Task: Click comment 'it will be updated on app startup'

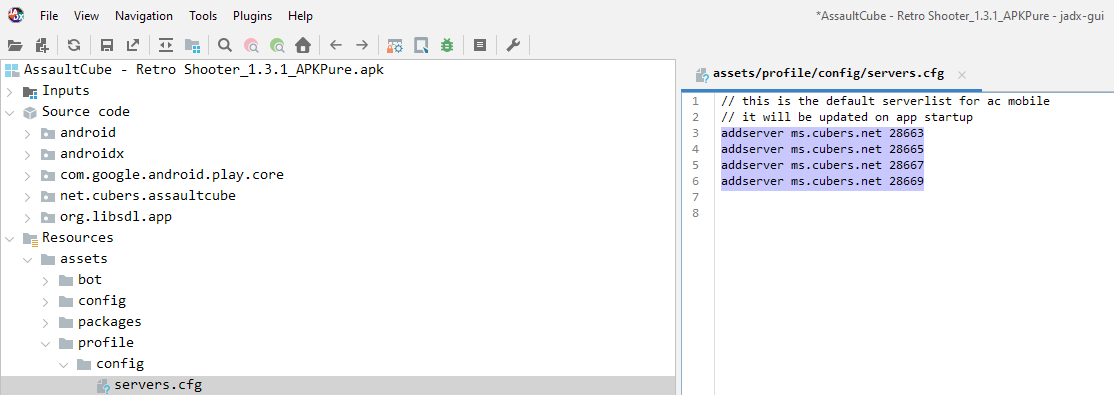Action: pos(857,117)
